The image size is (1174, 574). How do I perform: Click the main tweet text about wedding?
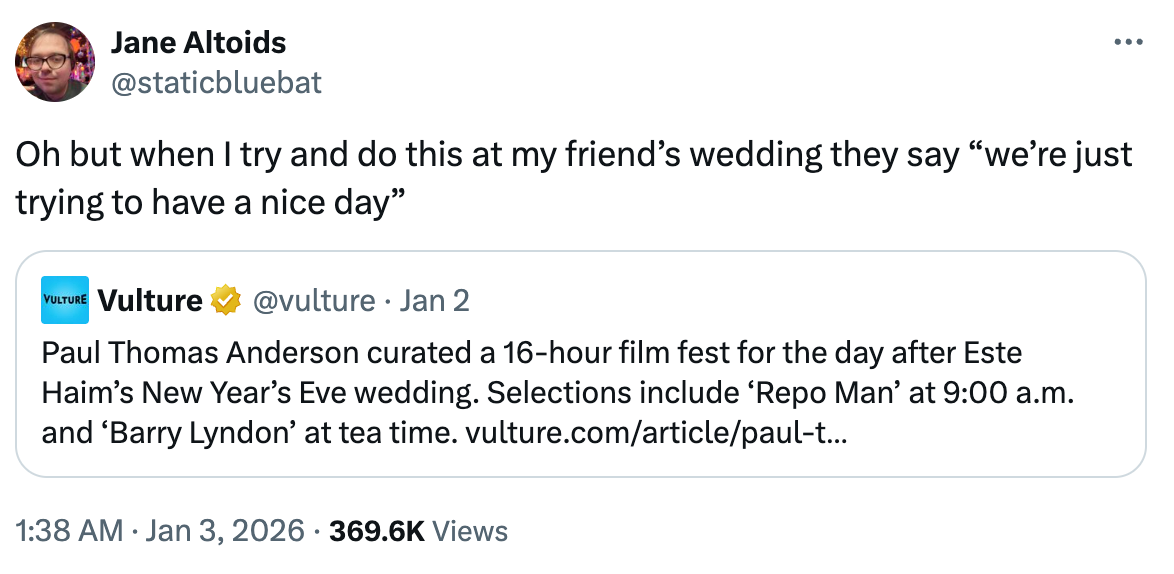click(x=573, y=156)
